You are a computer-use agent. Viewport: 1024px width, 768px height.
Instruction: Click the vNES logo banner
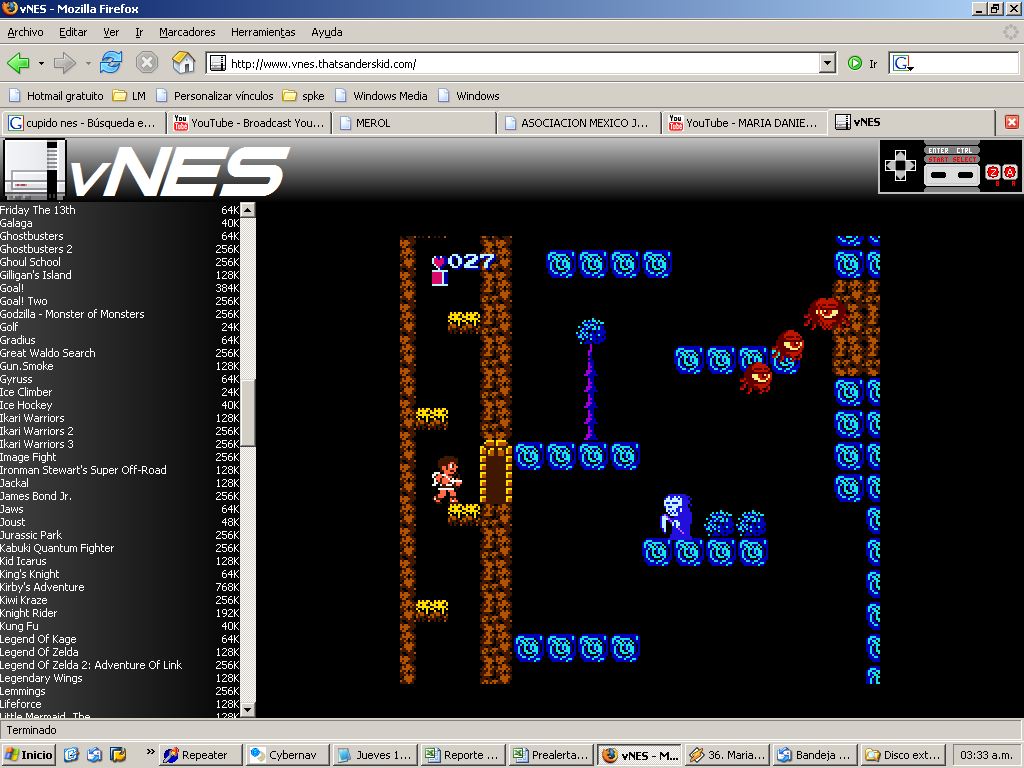click(146, 170)
